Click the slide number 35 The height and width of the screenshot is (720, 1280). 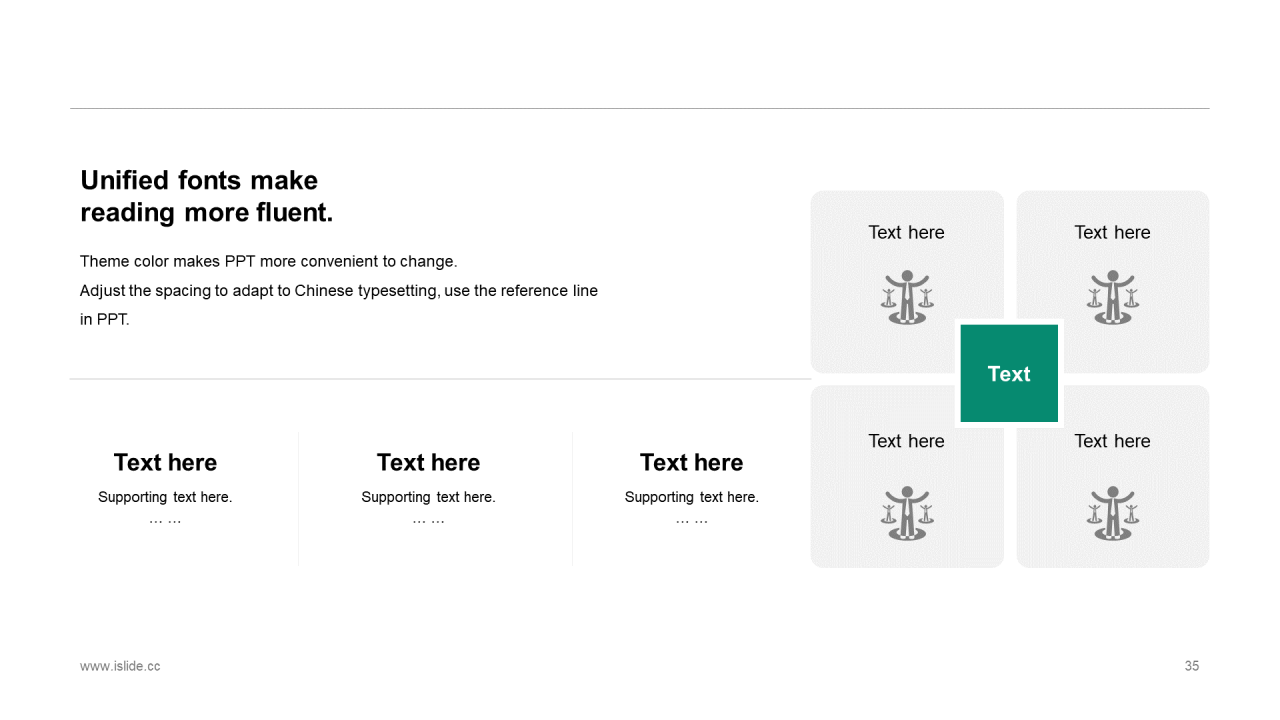[x=1192, y=666]
